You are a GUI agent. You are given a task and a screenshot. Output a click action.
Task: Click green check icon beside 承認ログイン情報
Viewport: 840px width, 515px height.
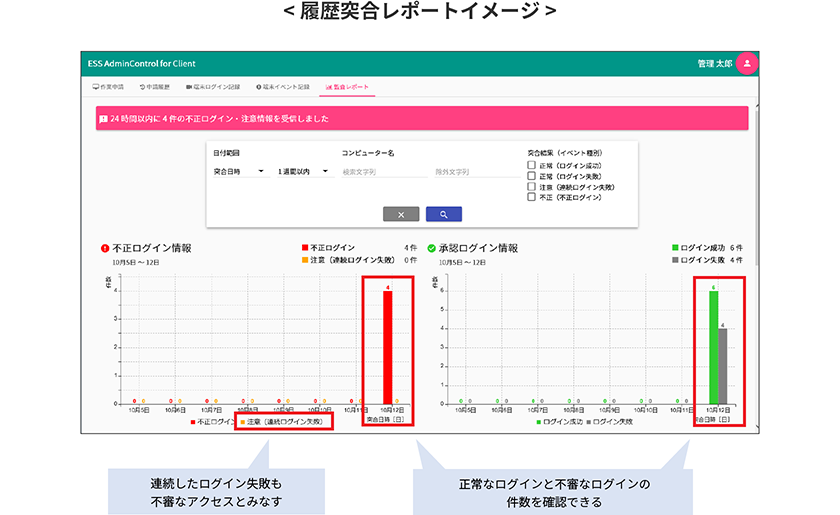[x=431, y=248]
